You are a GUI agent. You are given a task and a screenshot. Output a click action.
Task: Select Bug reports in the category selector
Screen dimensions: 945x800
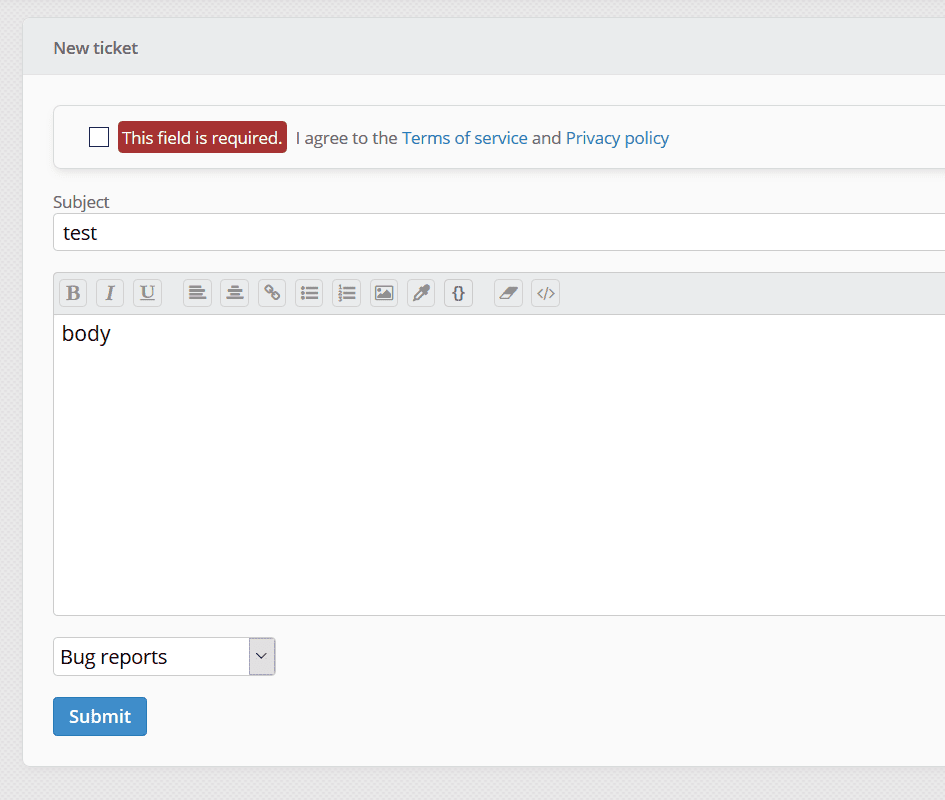[150, 656]
